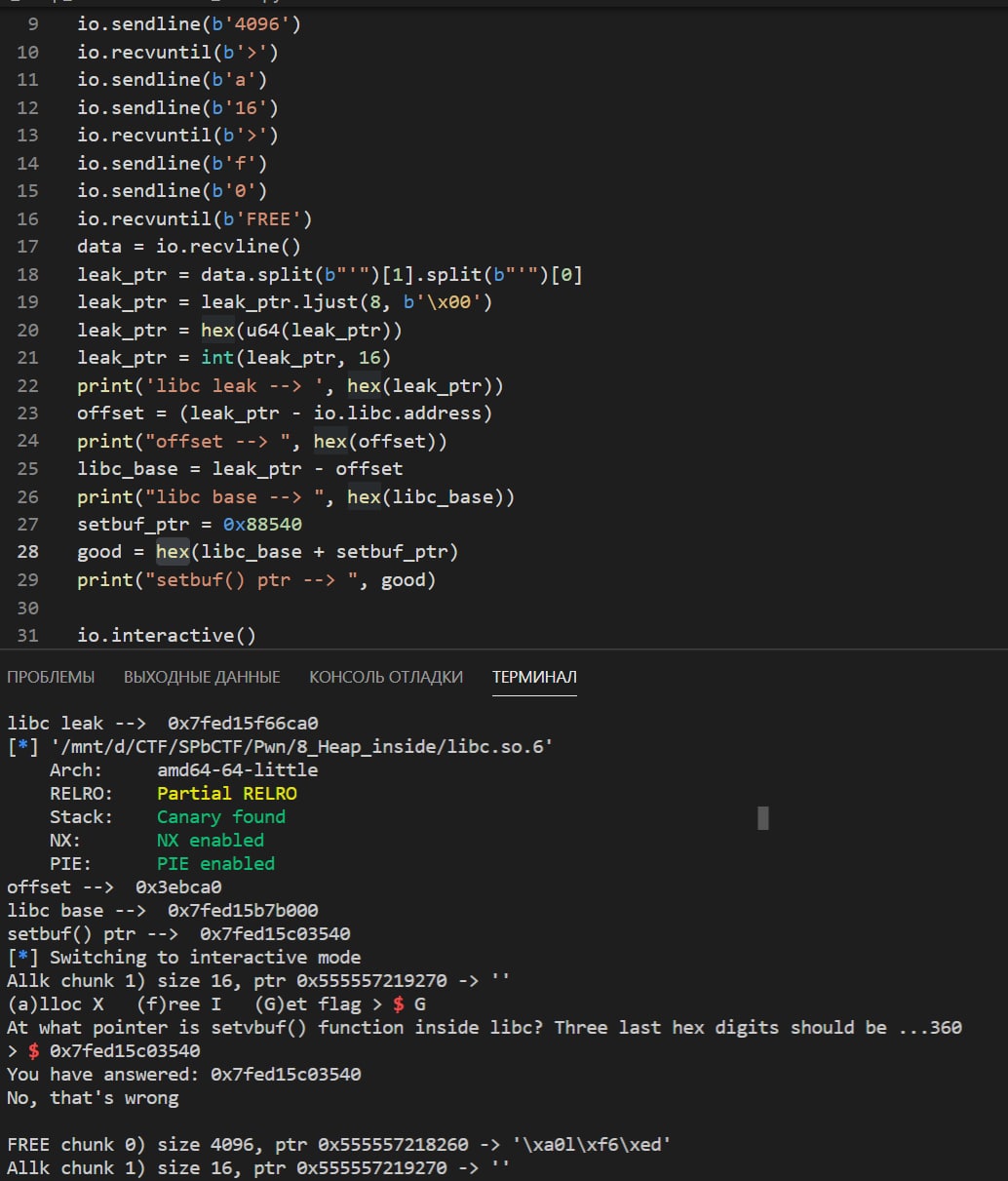Click 'No, that's wrong' terminal line
This screenshot has width=1008, height=1181.
click(x=93, y=1098)
